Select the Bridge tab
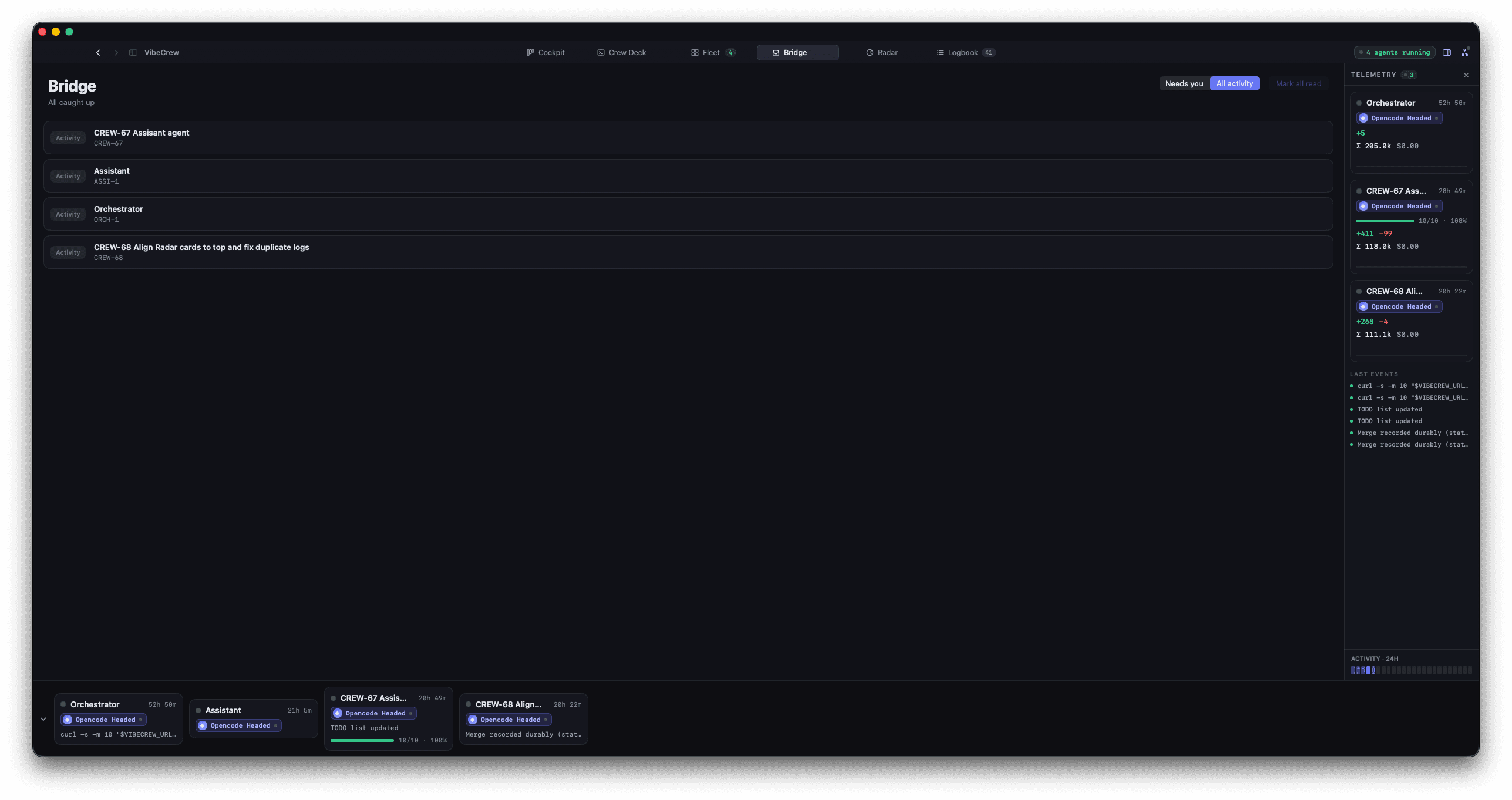 point(797,53)
